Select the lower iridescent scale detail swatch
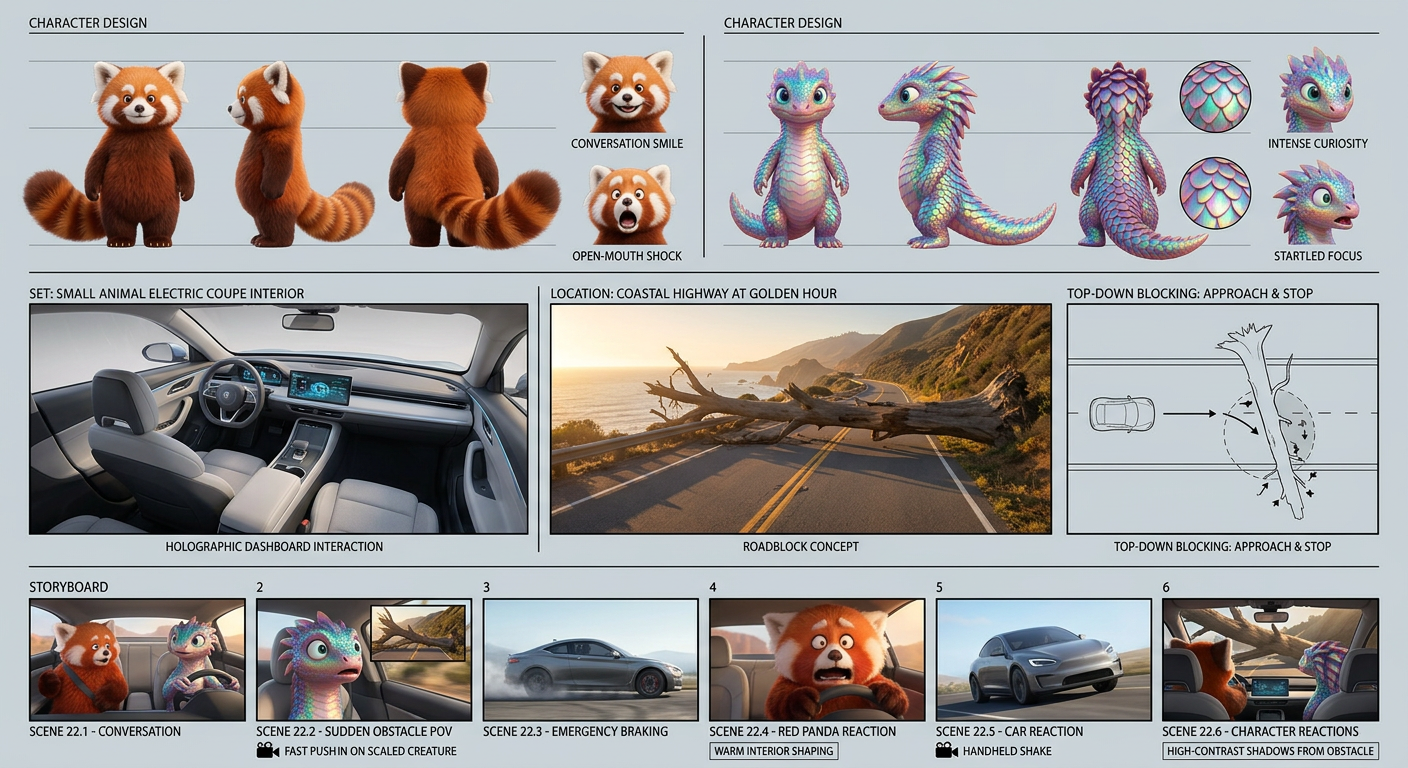 point(1215,193)
